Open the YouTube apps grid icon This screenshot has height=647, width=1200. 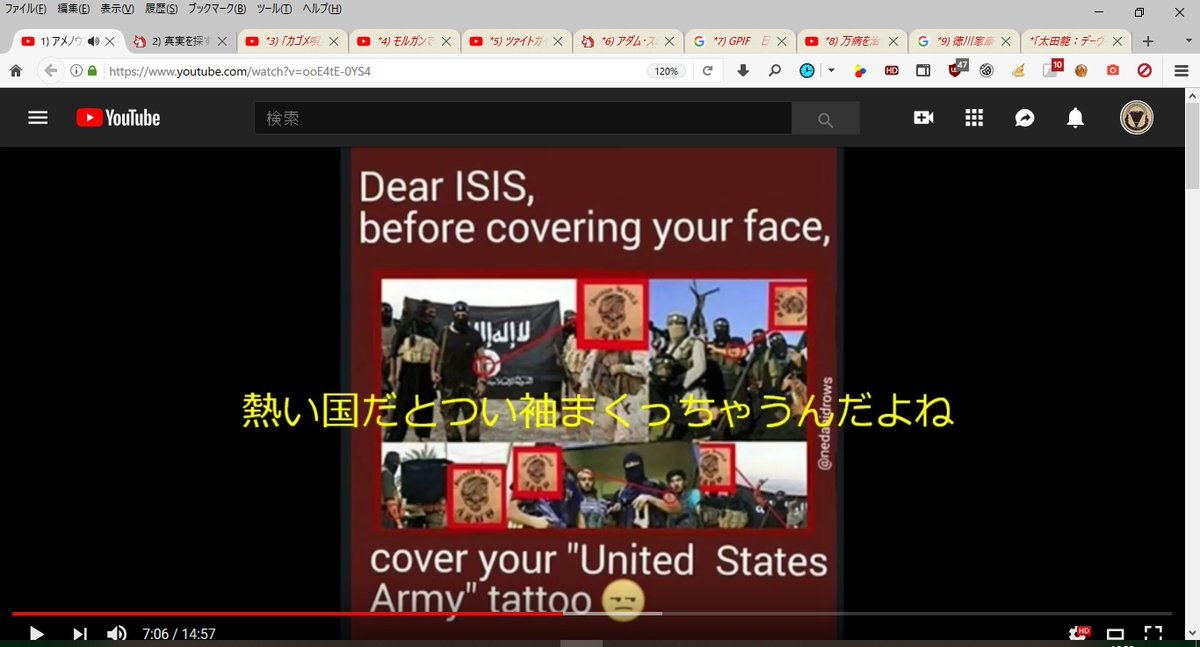click(974, 118)
